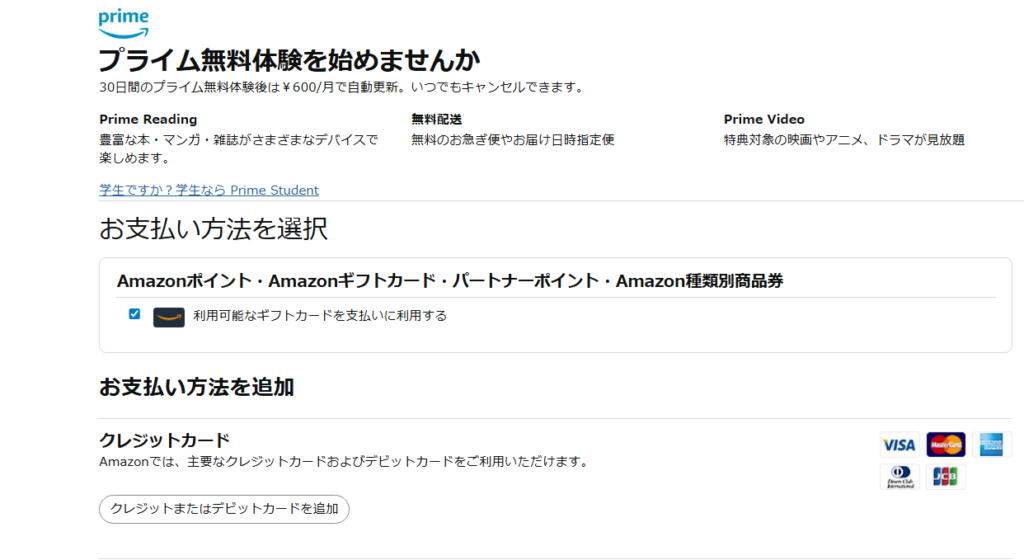The image size is (1024, 560).
Task: Open the Prime Student link
Action: pyautogui.click(x=209, y=190)
